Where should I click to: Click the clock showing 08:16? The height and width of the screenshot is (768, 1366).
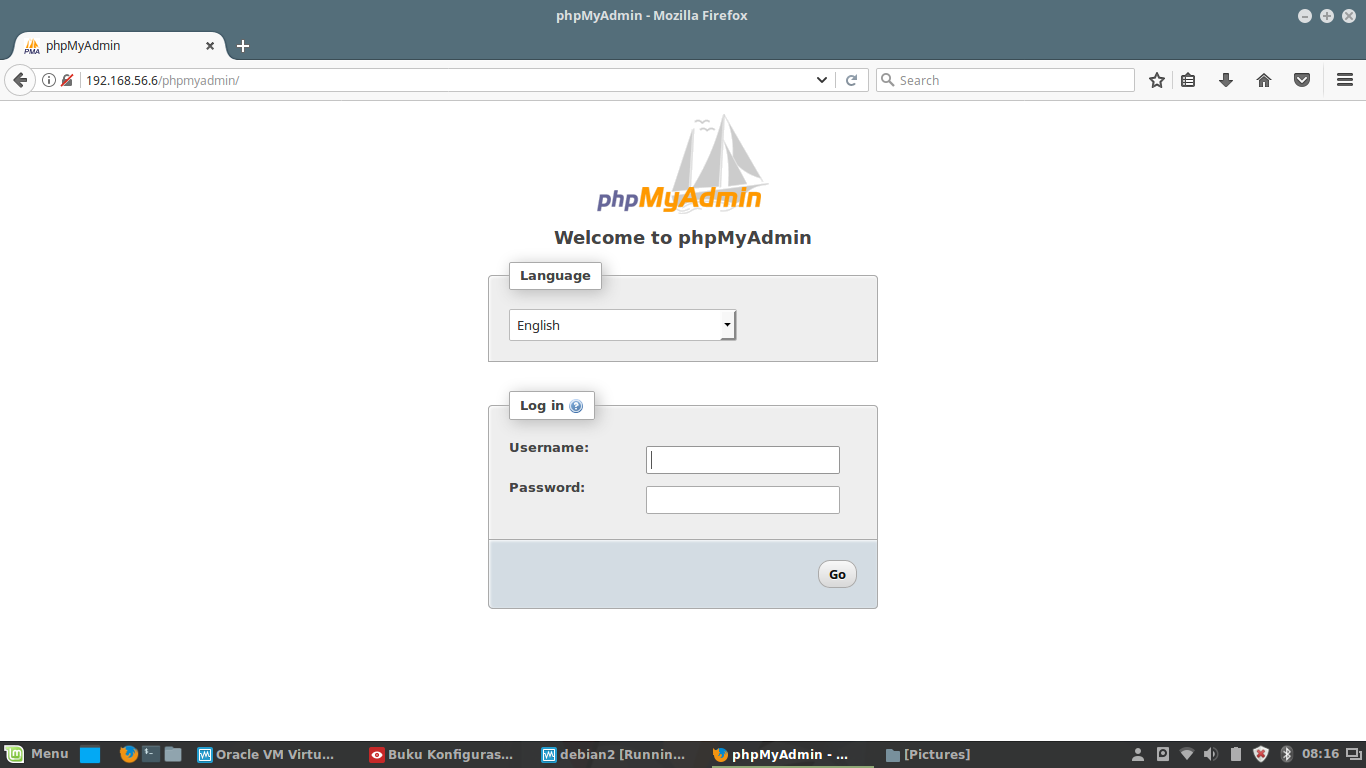tap(1320, 754)
